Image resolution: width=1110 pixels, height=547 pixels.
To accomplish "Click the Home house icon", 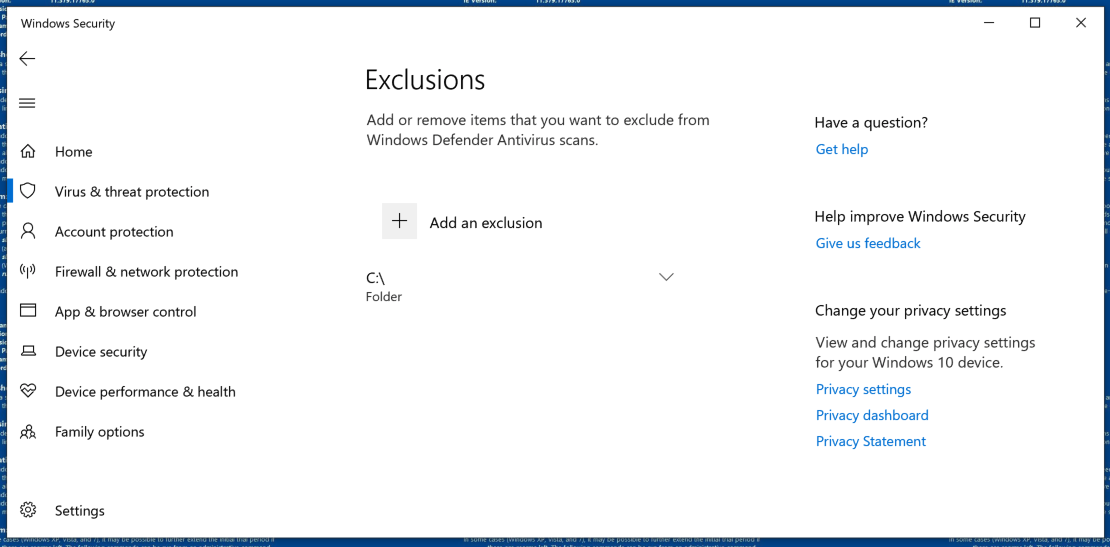I will coord(28,152).
